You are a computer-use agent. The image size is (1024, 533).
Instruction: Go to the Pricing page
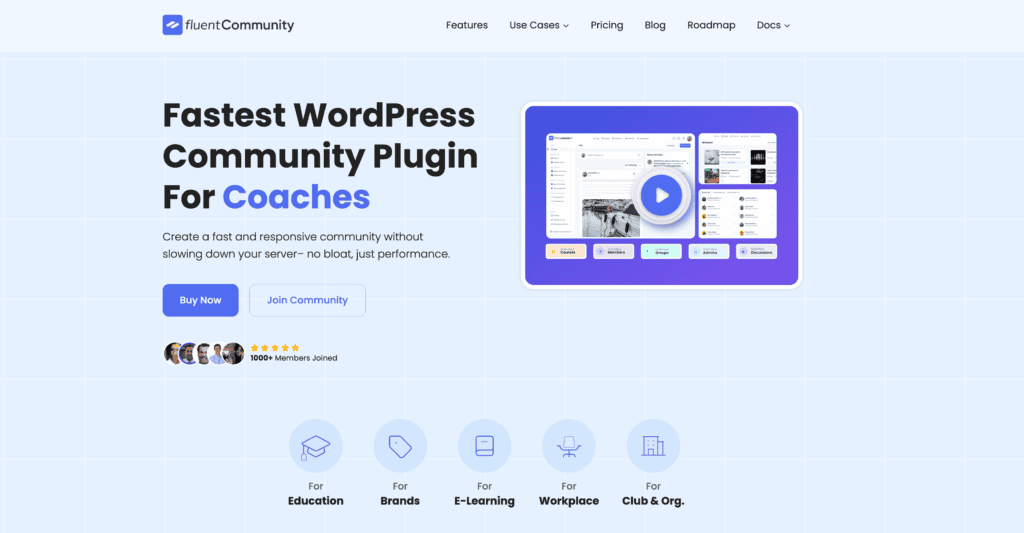607,25
